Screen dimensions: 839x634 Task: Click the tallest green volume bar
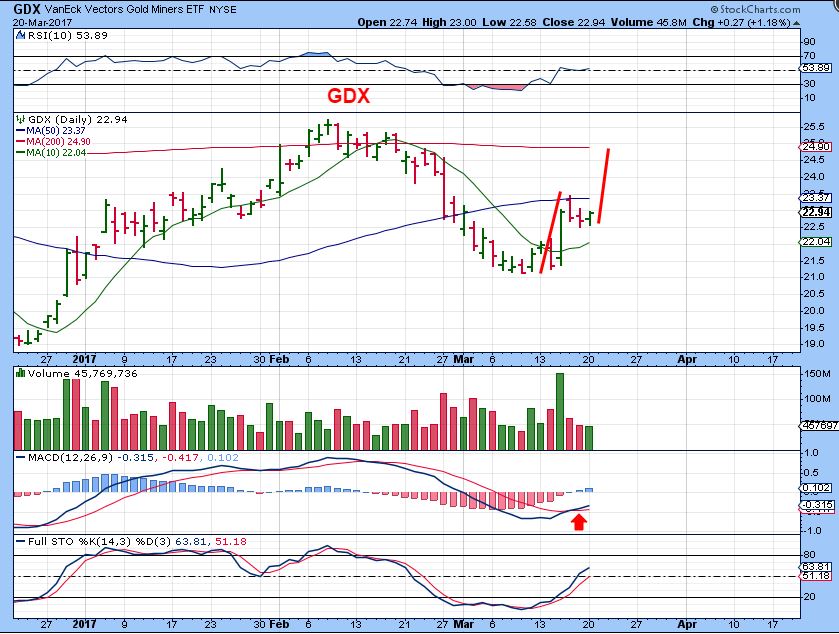click(x=560, y=411)
